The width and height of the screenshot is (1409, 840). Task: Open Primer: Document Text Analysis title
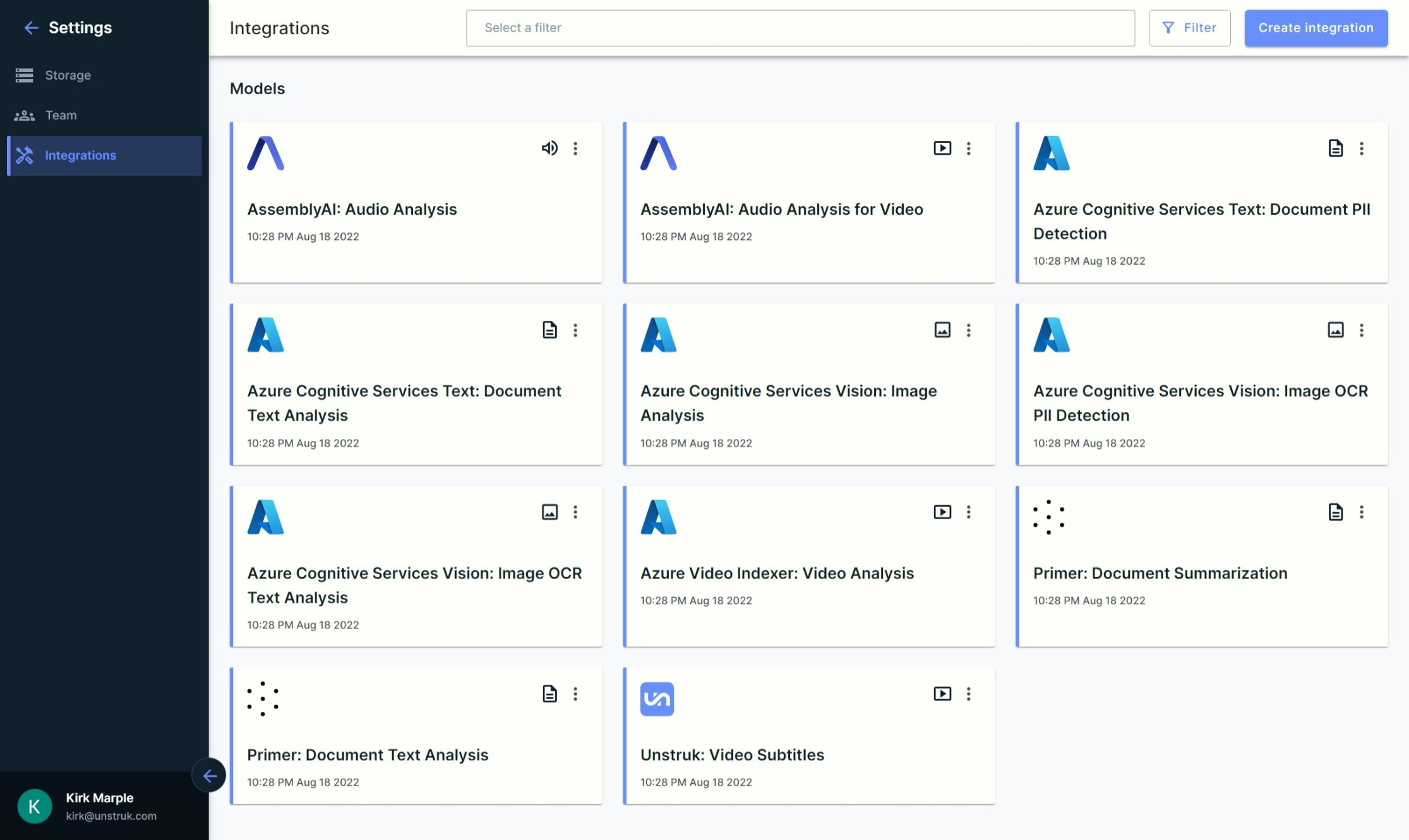[x=368, y=755]
